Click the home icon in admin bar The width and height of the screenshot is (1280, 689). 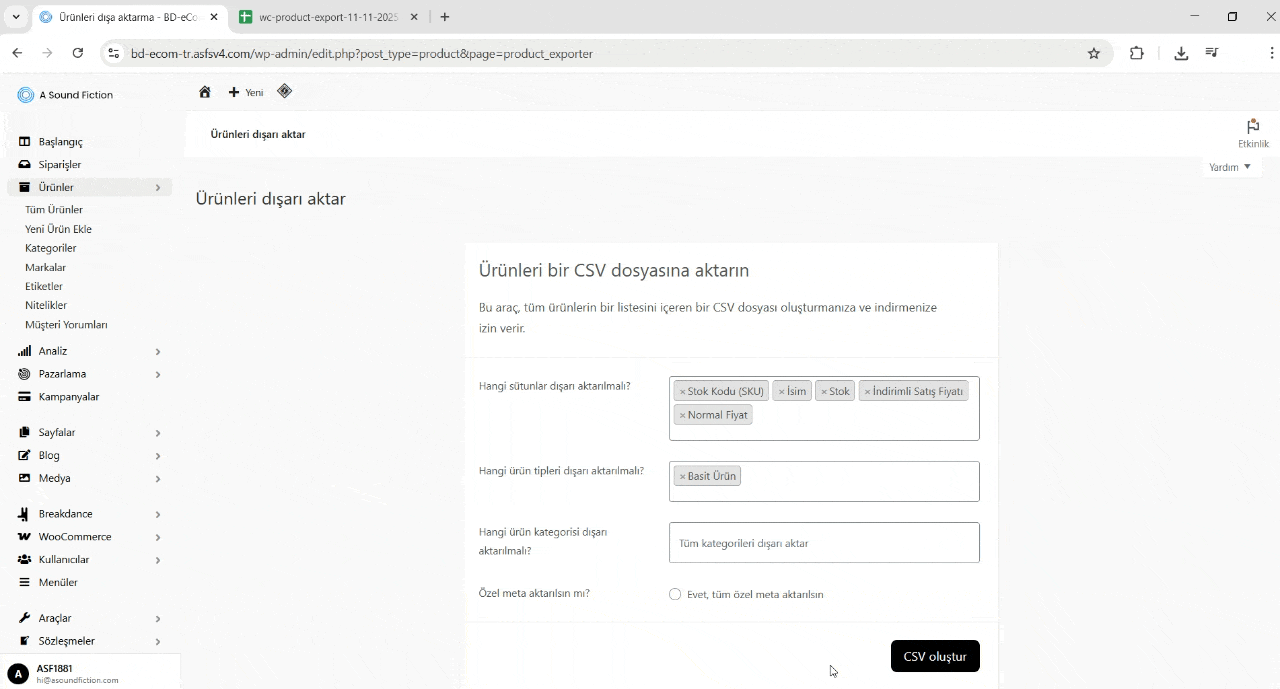pos(205,92)
